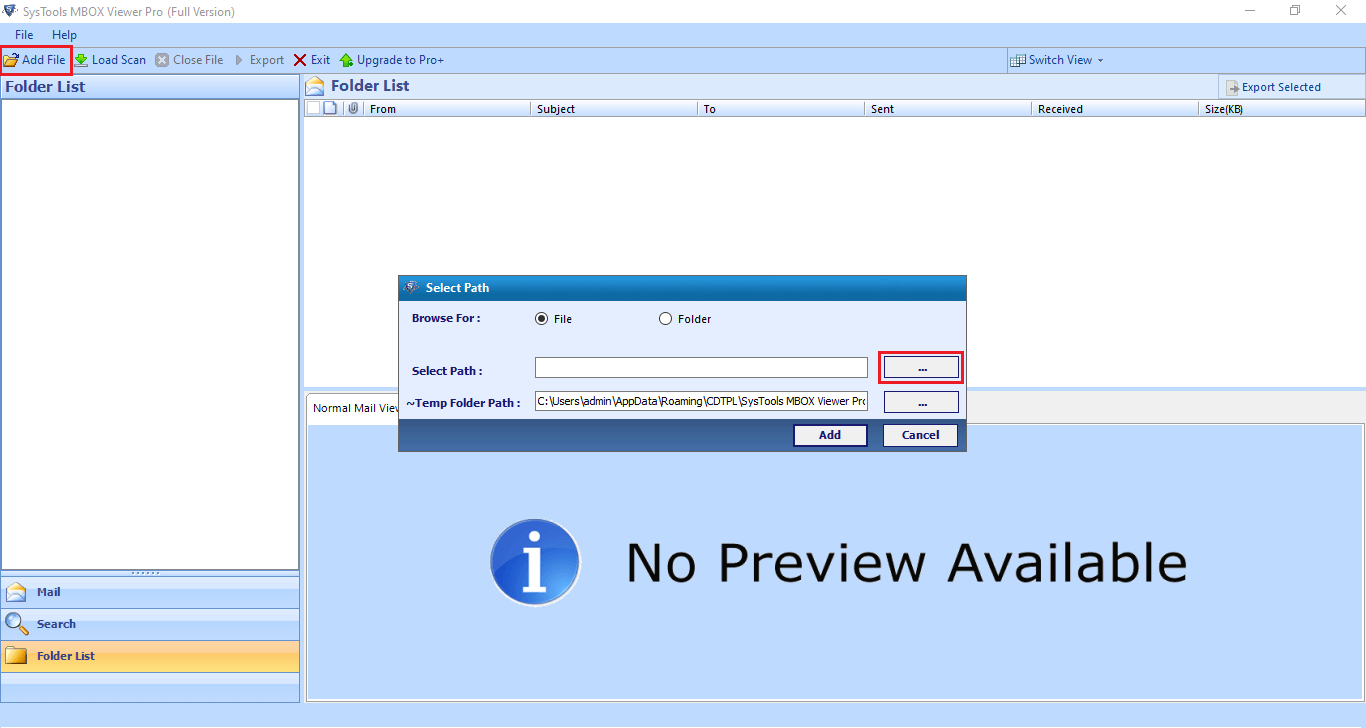The height and width of the screenshot is (728, 1366).
Task: Click the Sent column header
Action: [948, 109]
